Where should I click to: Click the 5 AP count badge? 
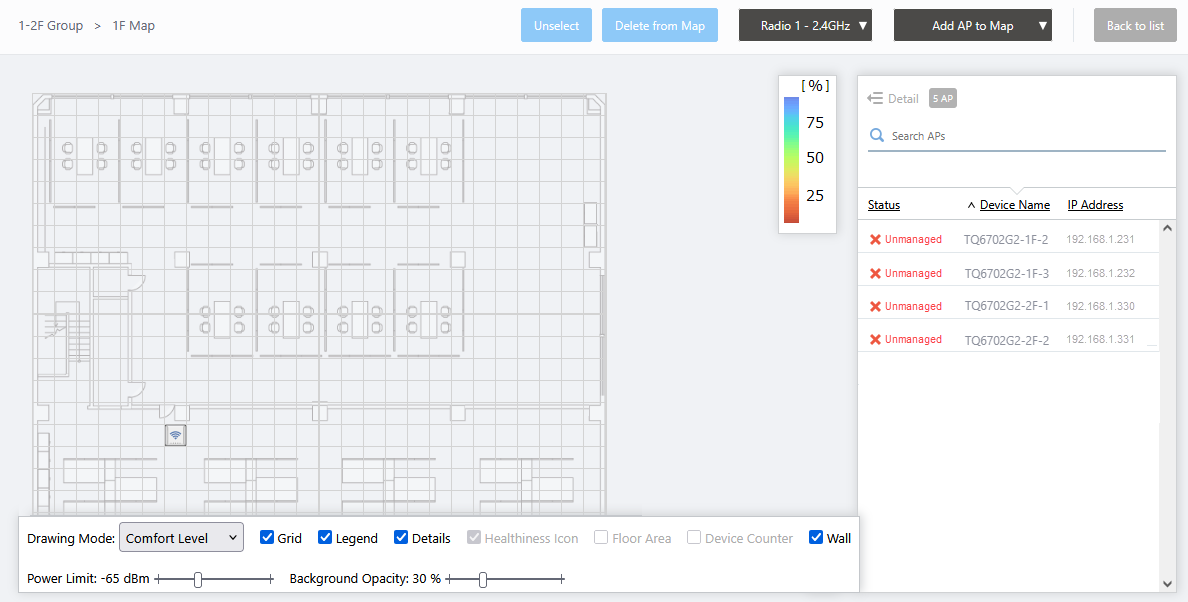[x=942, y=98]
